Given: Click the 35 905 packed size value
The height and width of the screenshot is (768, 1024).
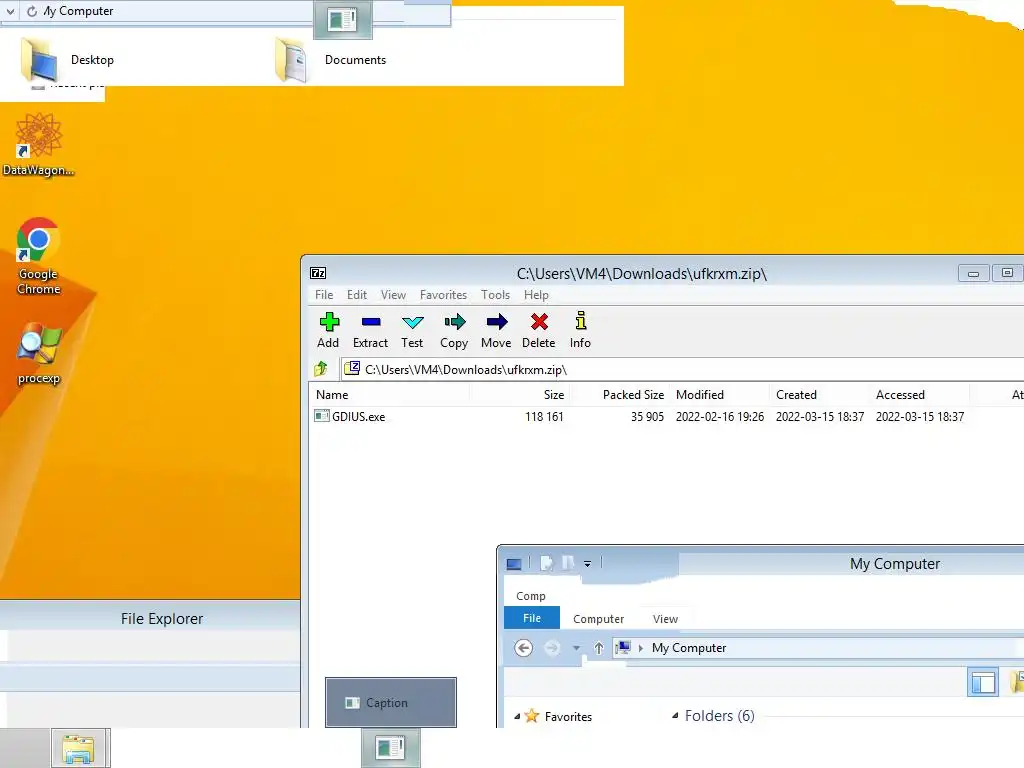Looking at the screenshot, I should (647, 417).
